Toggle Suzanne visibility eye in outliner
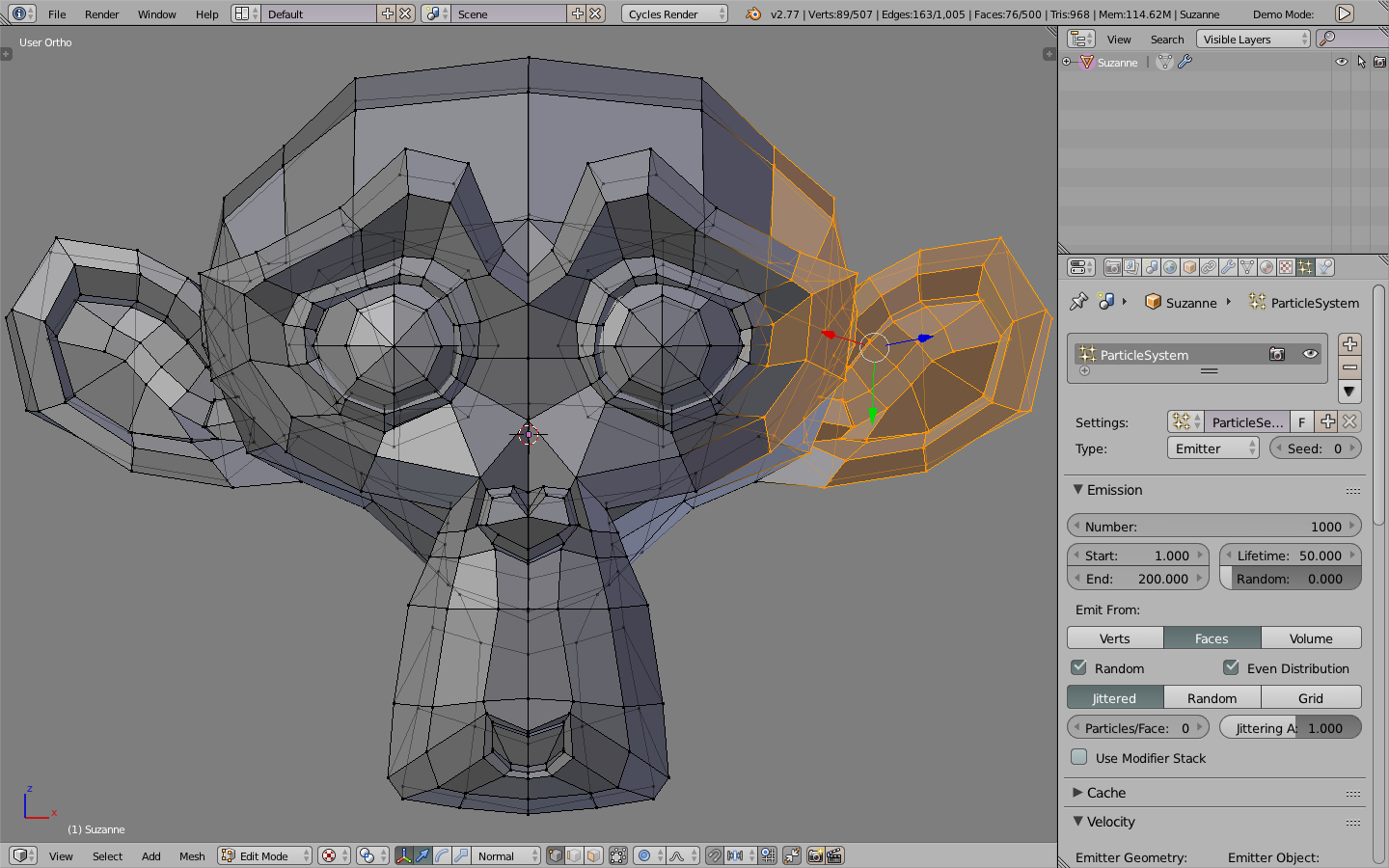This screenshot has height=868, width=1389. point(1341,62)
